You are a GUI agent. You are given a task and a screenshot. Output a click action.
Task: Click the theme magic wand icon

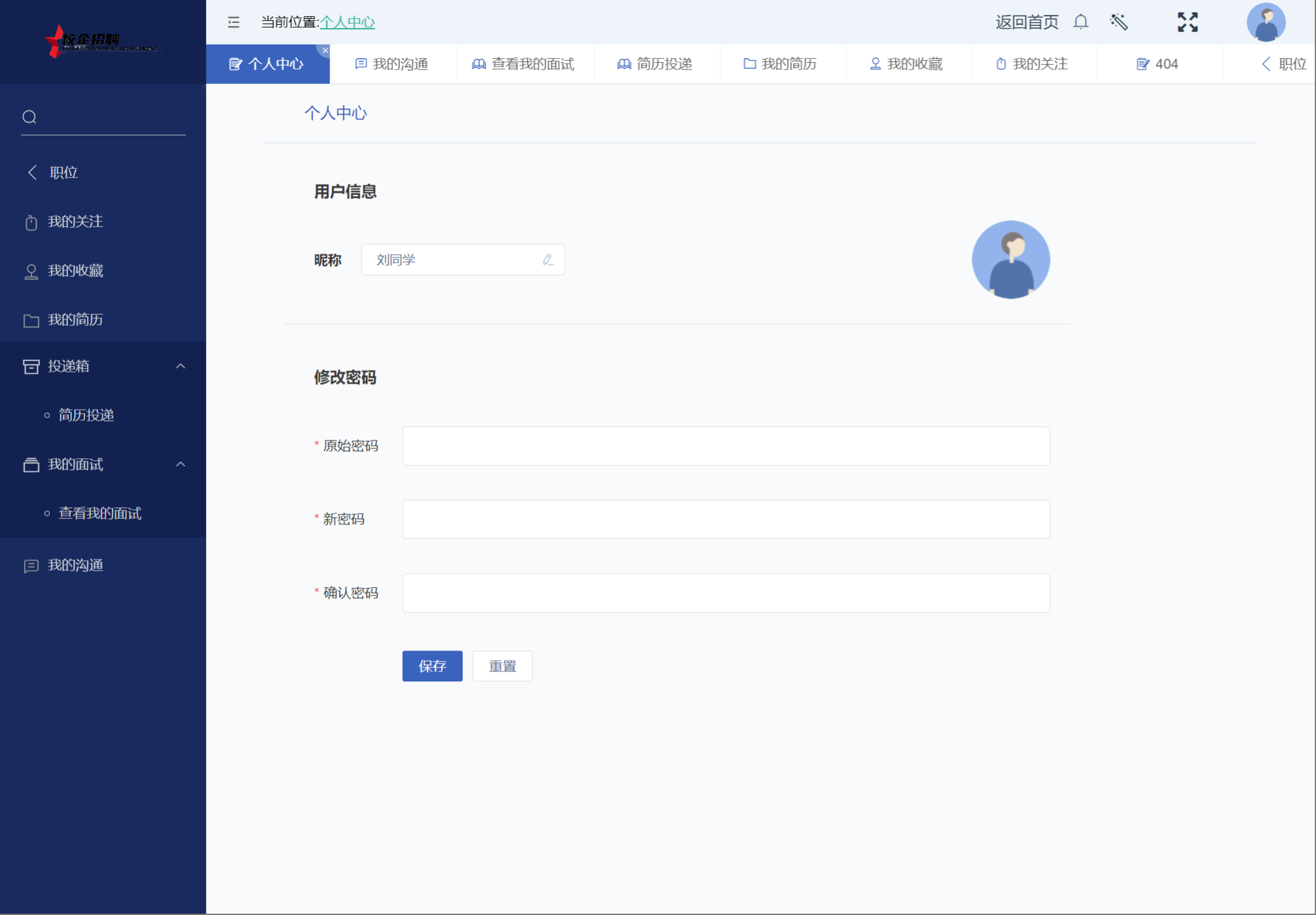1119,22
